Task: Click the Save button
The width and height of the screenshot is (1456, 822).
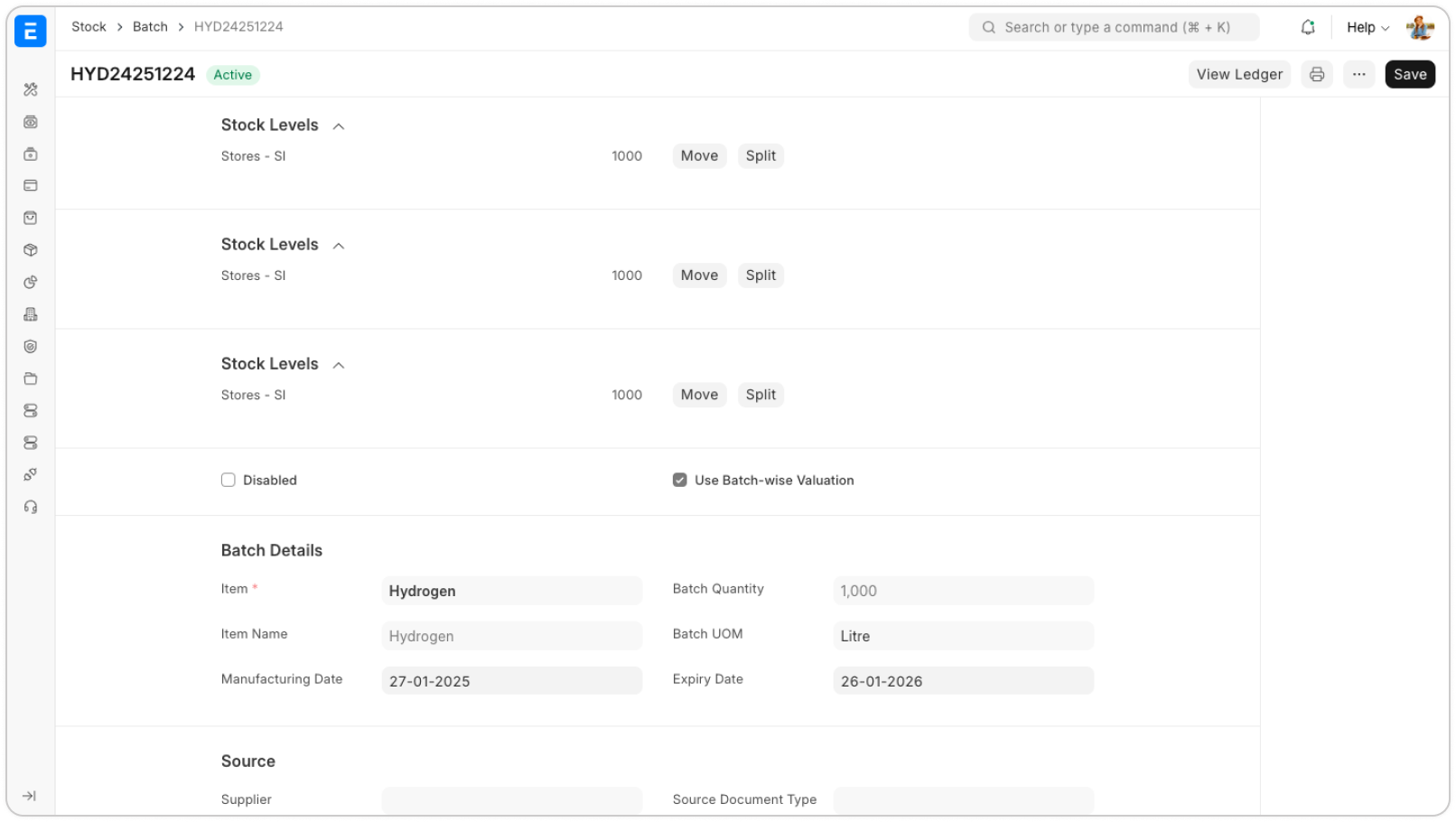Action: pos(1410,74)
